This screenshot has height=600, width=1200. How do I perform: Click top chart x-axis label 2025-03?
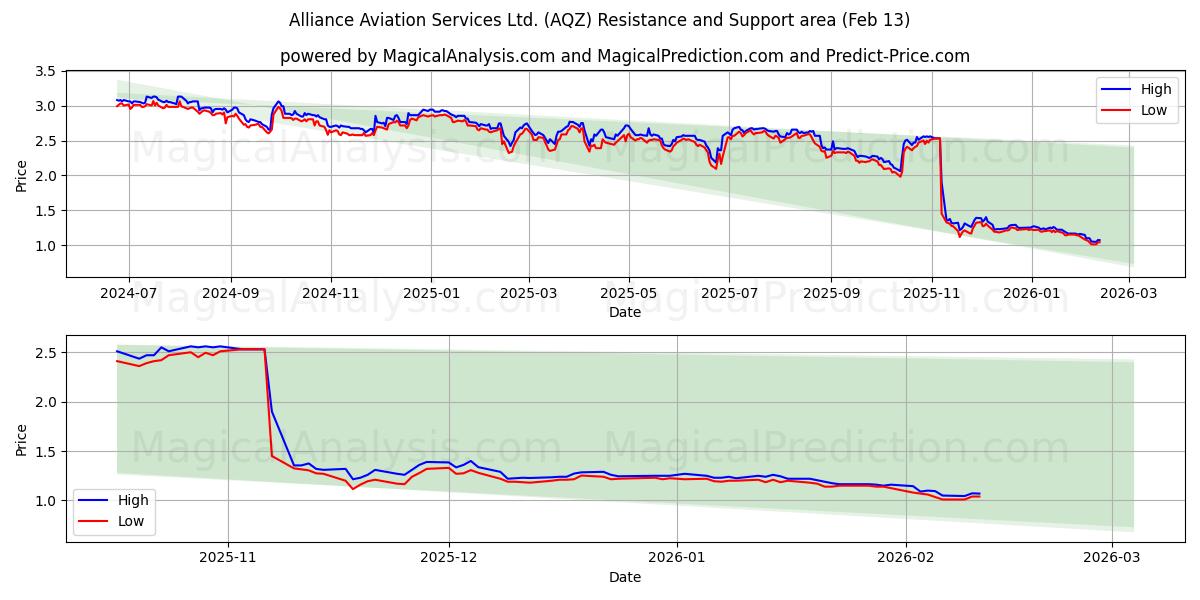click(x=528, y=294)
